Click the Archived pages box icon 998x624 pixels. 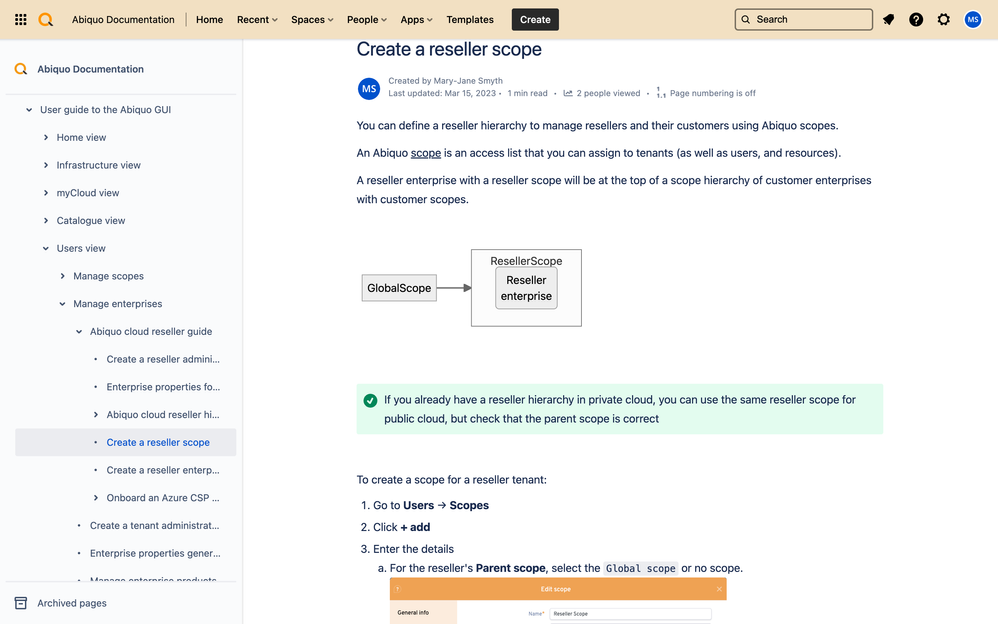pos(21,603)
